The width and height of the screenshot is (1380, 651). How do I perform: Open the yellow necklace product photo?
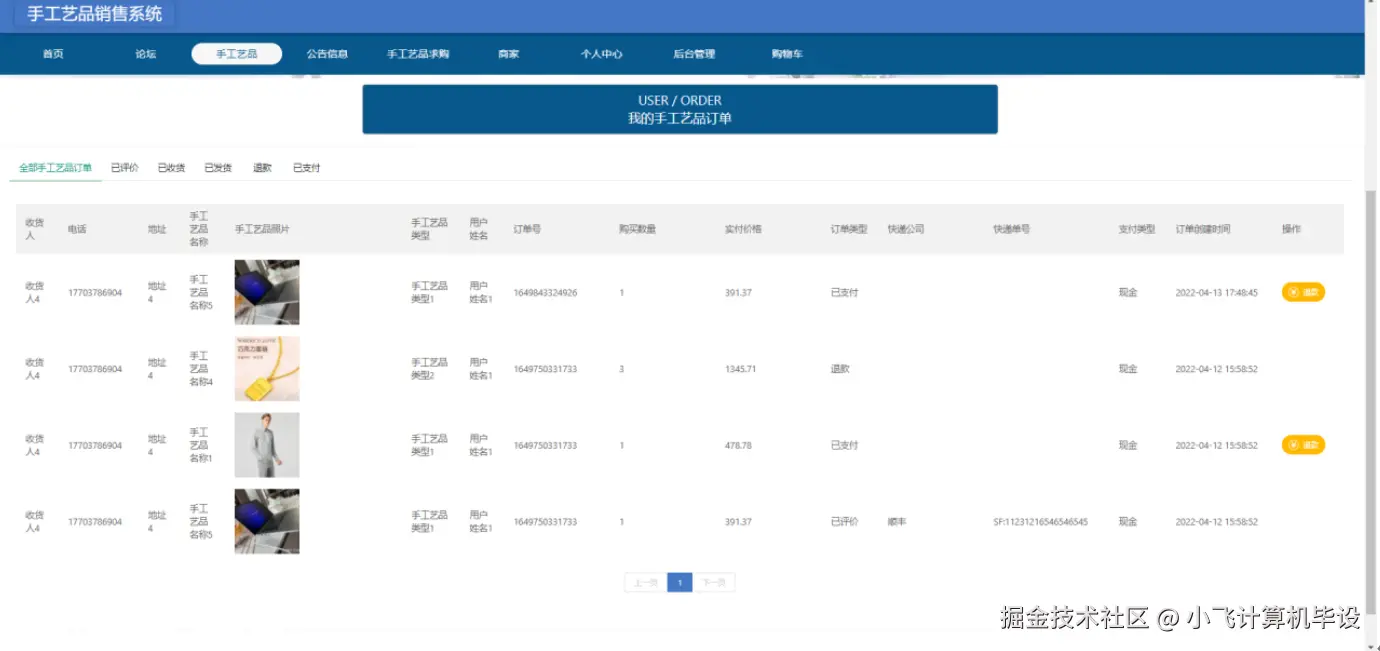click(267, 369)
